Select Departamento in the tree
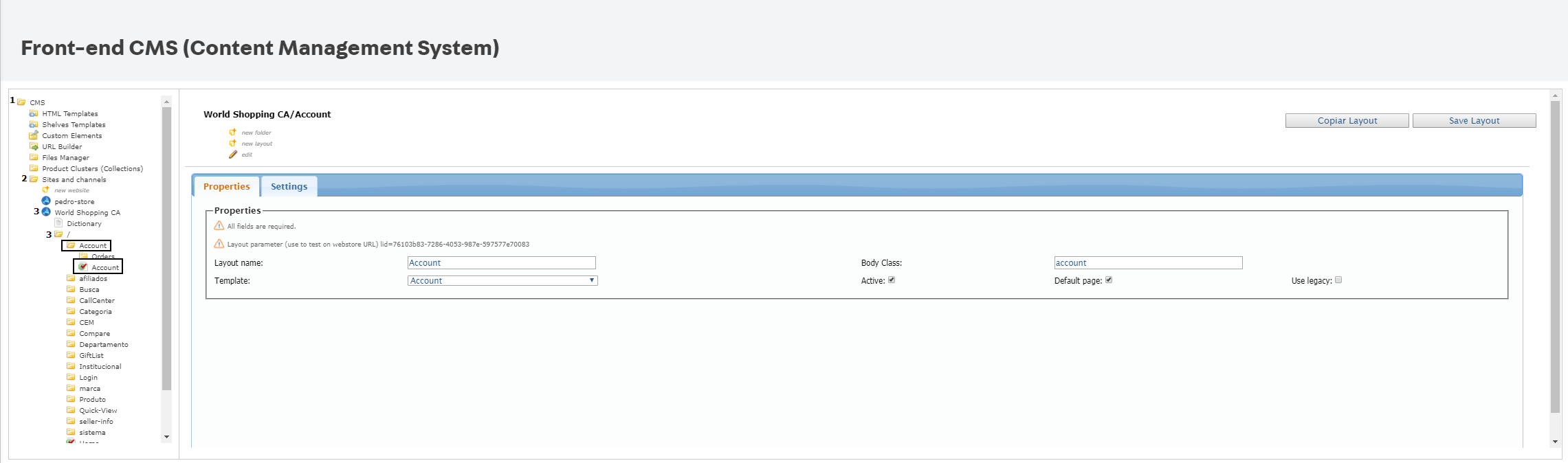Viewport: 1568px width, 463px height. point(104,344)
